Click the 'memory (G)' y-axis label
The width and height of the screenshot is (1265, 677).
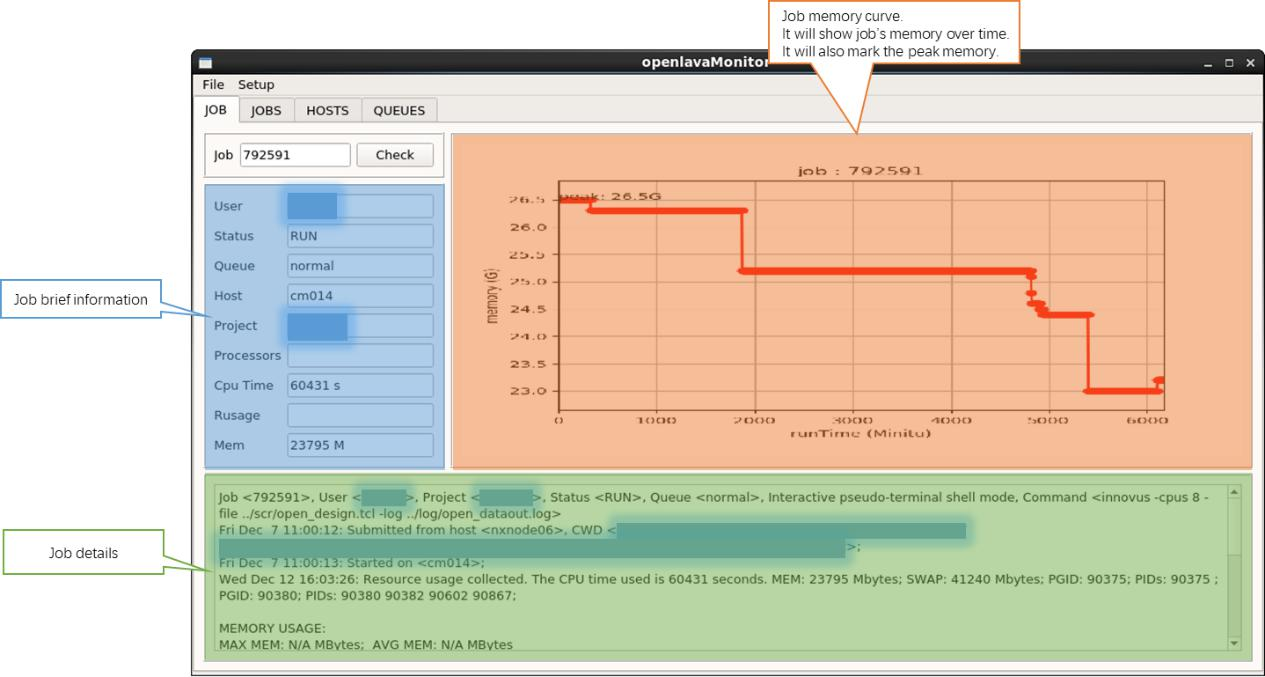coord(491,295)
